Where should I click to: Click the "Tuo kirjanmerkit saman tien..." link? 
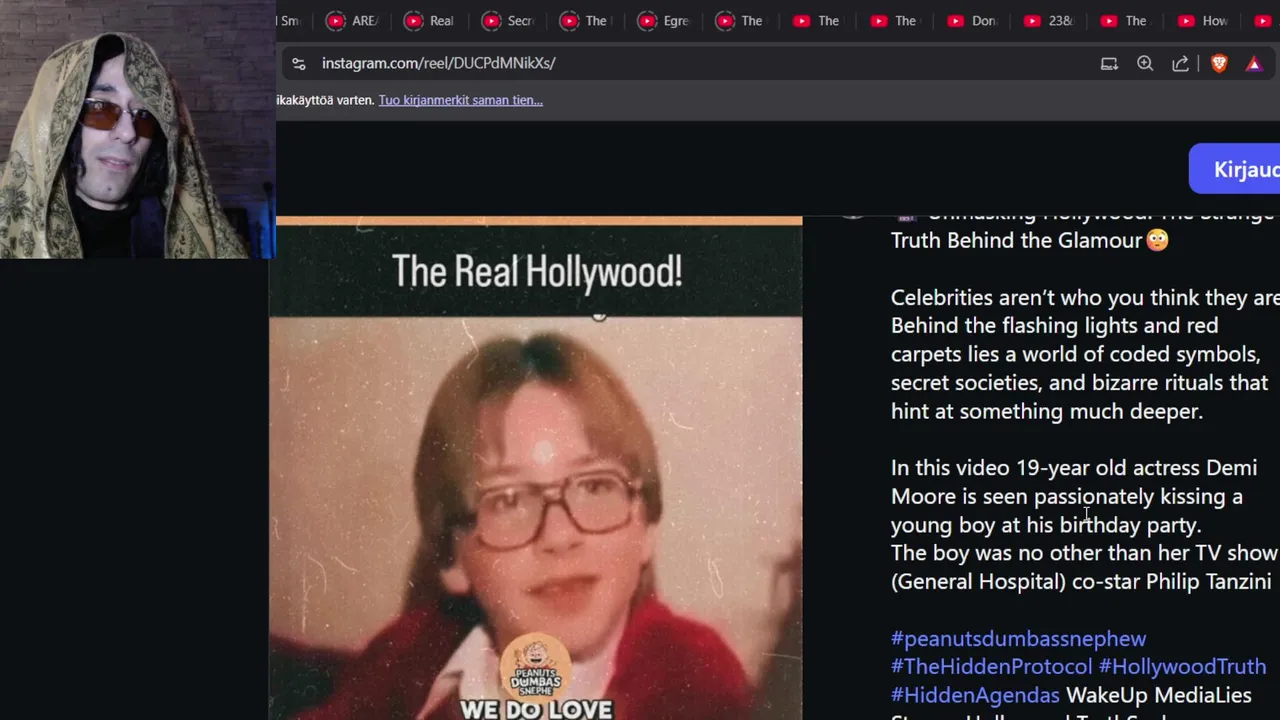[x=460, y=100]
